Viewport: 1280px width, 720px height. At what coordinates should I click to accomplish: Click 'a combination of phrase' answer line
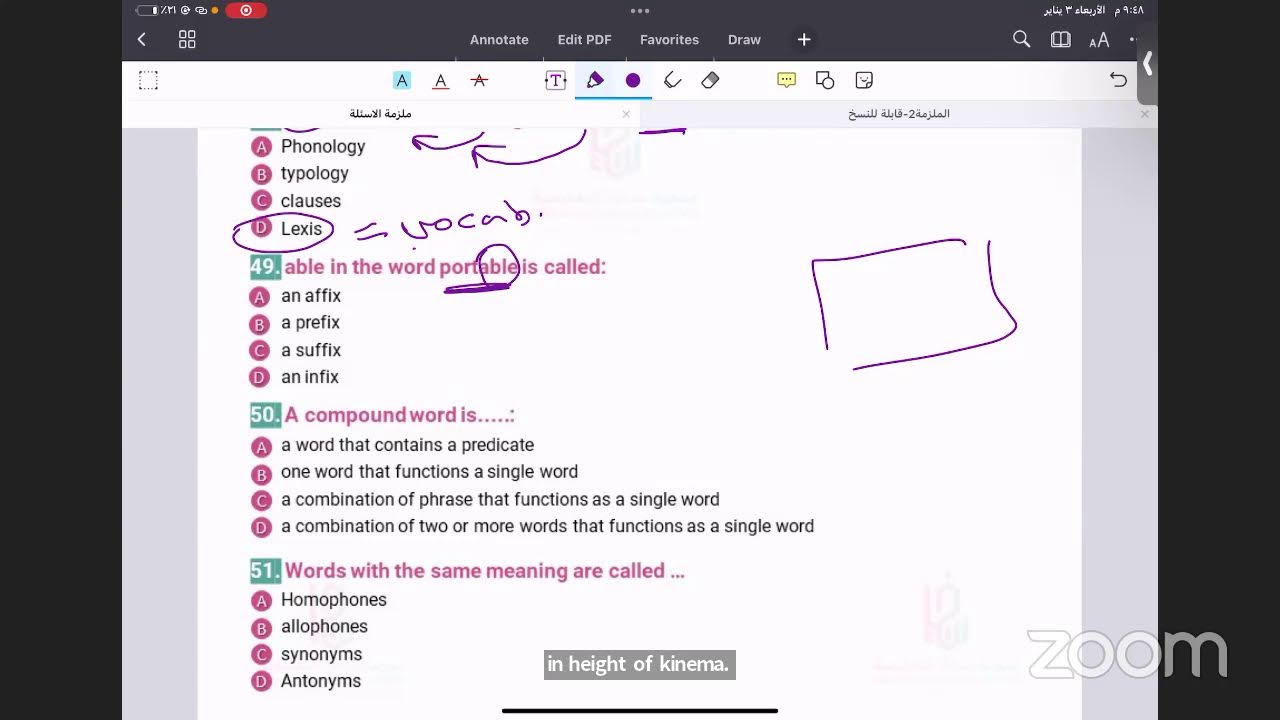click(x=500, y=499)
